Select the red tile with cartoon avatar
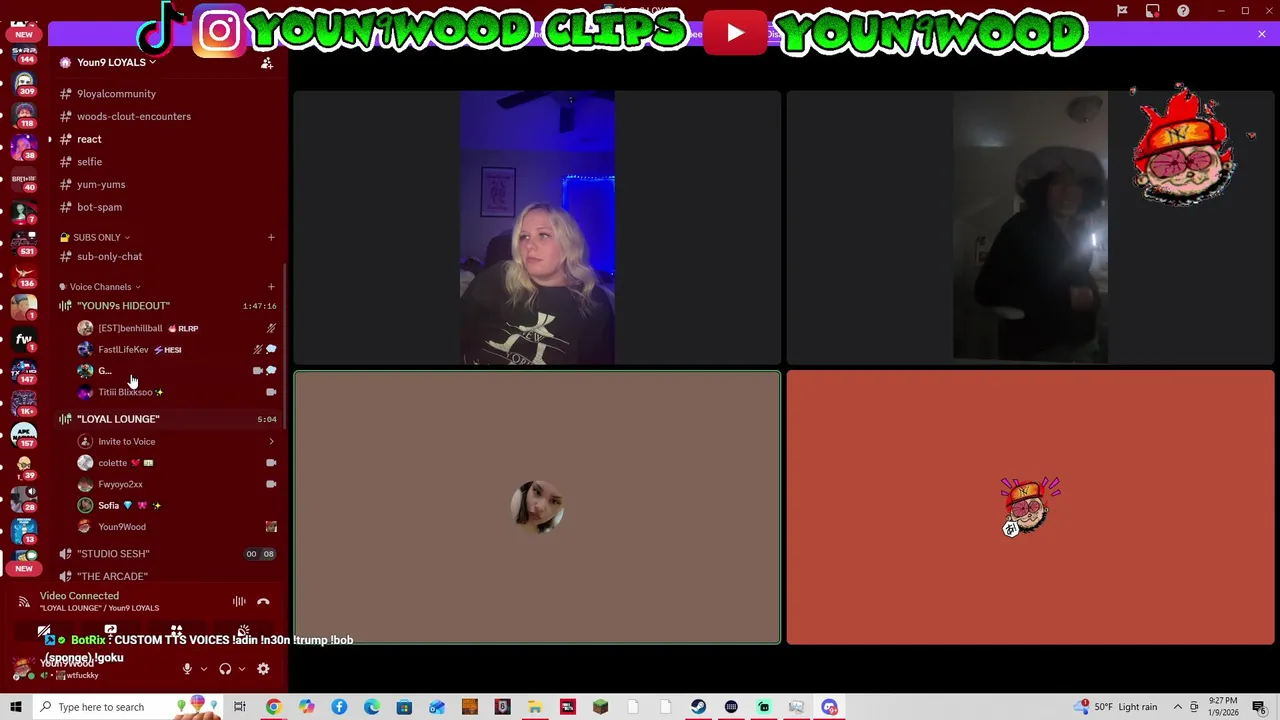 coord(1030,508)
